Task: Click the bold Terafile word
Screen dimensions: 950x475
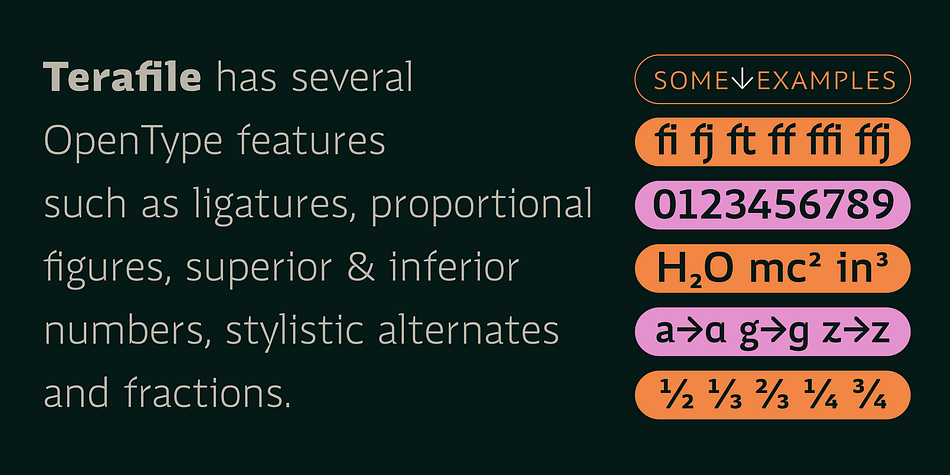Action: [122, 77]
